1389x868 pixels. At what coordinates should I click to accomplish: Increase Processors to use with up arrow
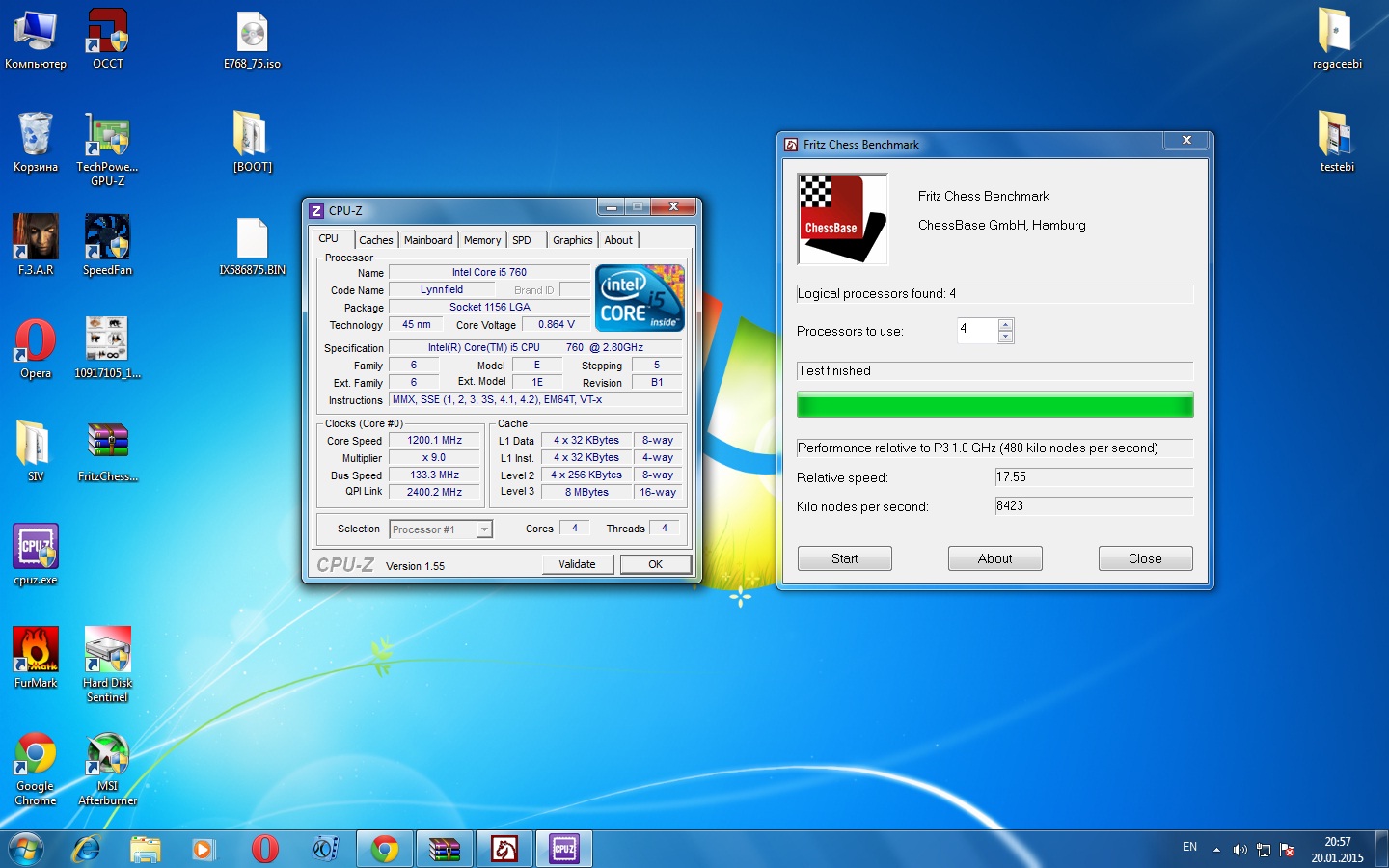point(1006,325)
